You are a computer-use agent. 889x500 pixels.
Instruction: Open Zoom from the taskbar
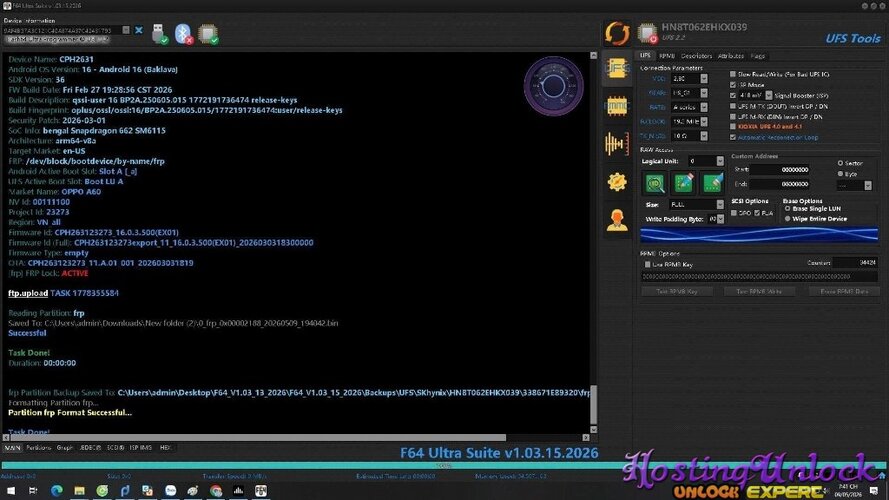(171, 491)
